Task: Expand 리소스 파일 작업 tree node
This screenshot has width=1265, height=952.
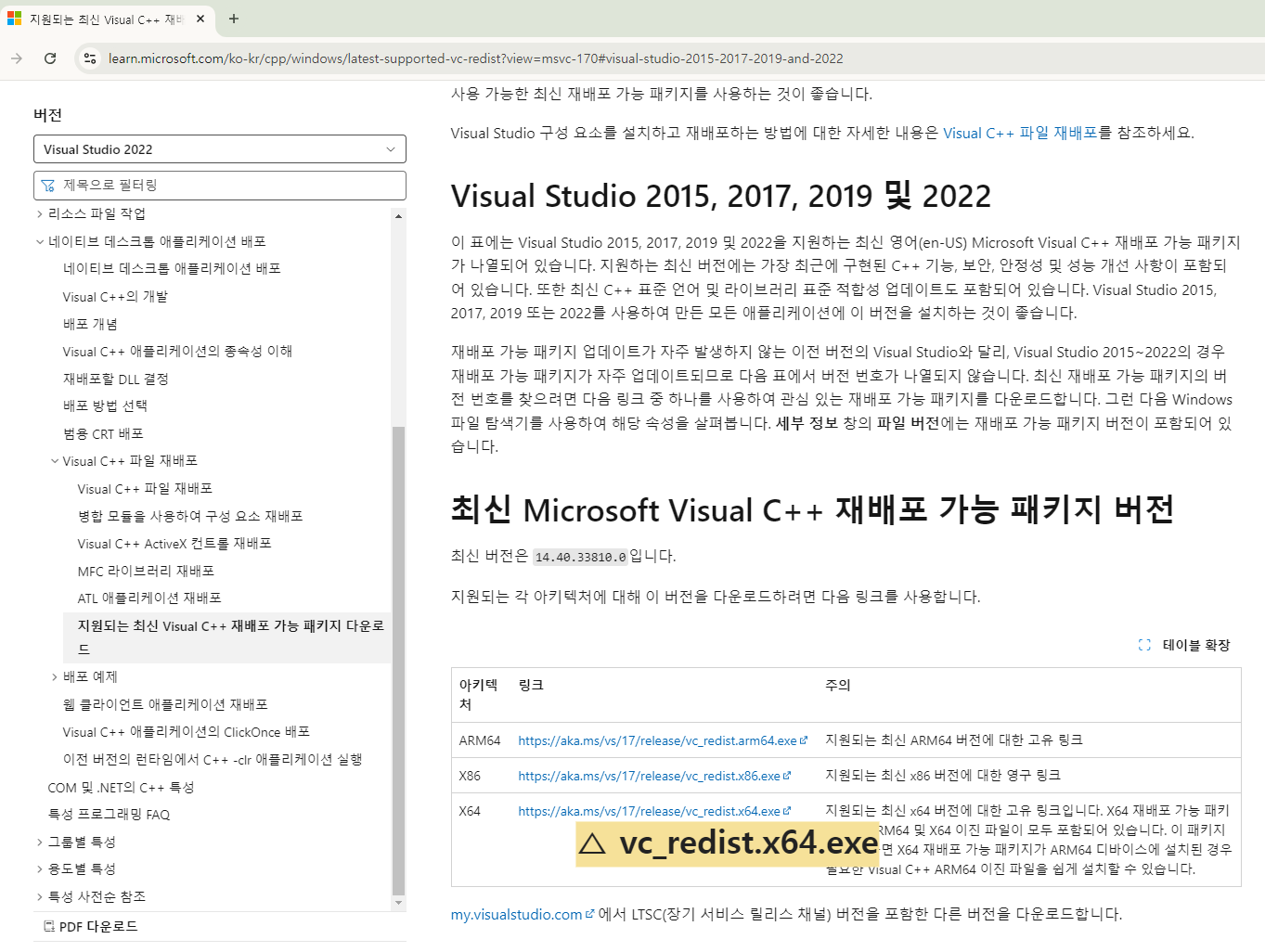Action: pyautogui.click(x=40, y=214)
